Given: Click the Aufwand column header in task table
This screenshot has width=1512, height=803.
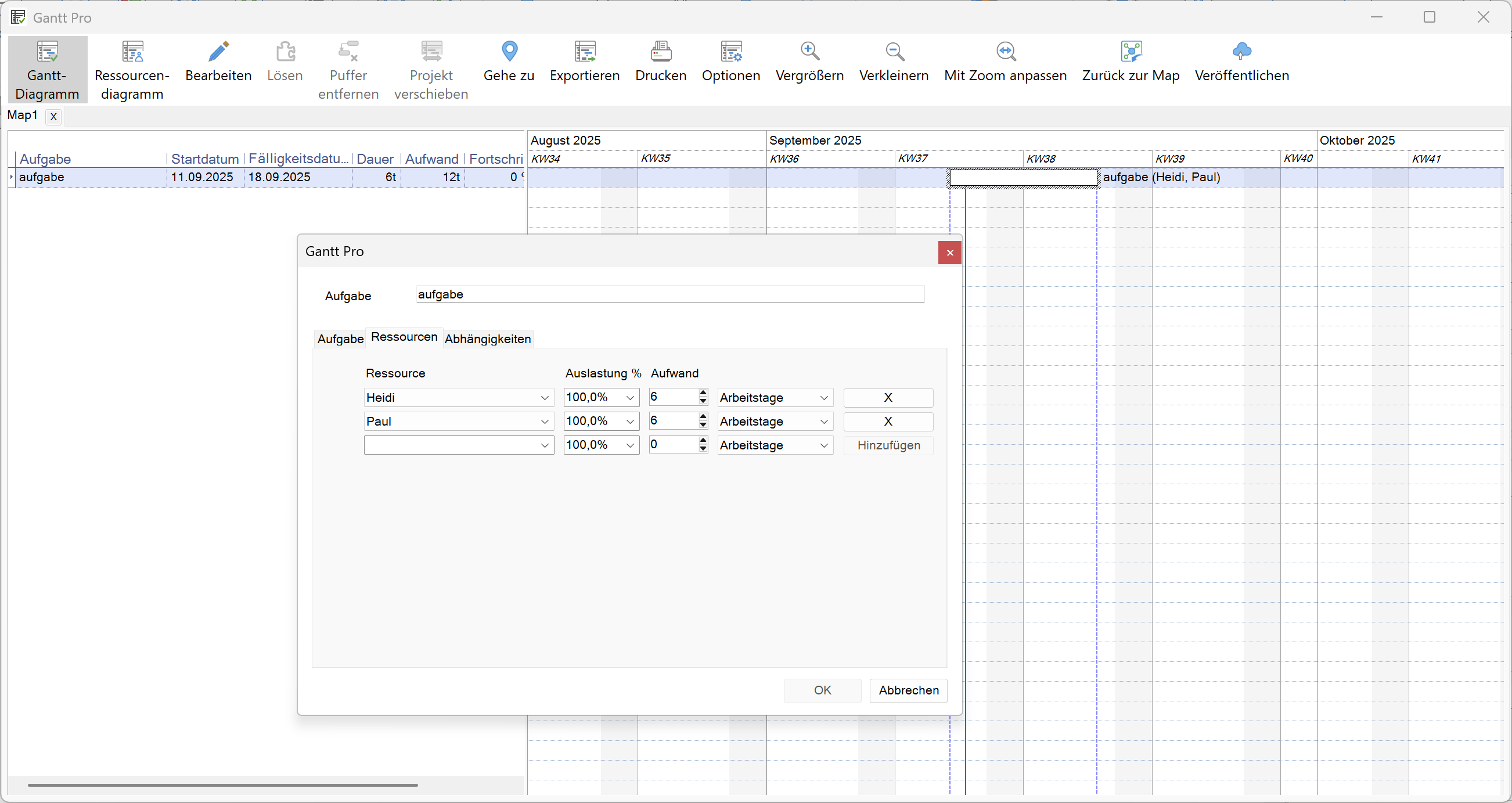Looking at the screenshot, I should click(x=431, y=159).
